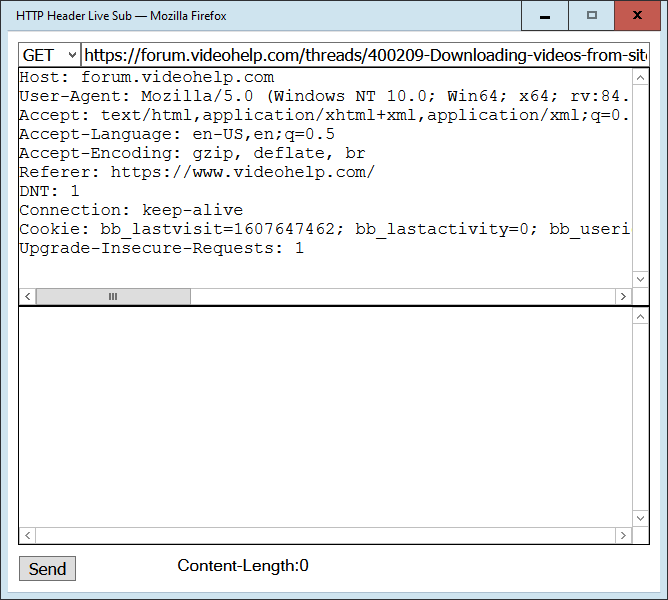Click the 'Host: forum.videohelp.com' header line
The height and width of the screenshot is (600, 668).
147,78
